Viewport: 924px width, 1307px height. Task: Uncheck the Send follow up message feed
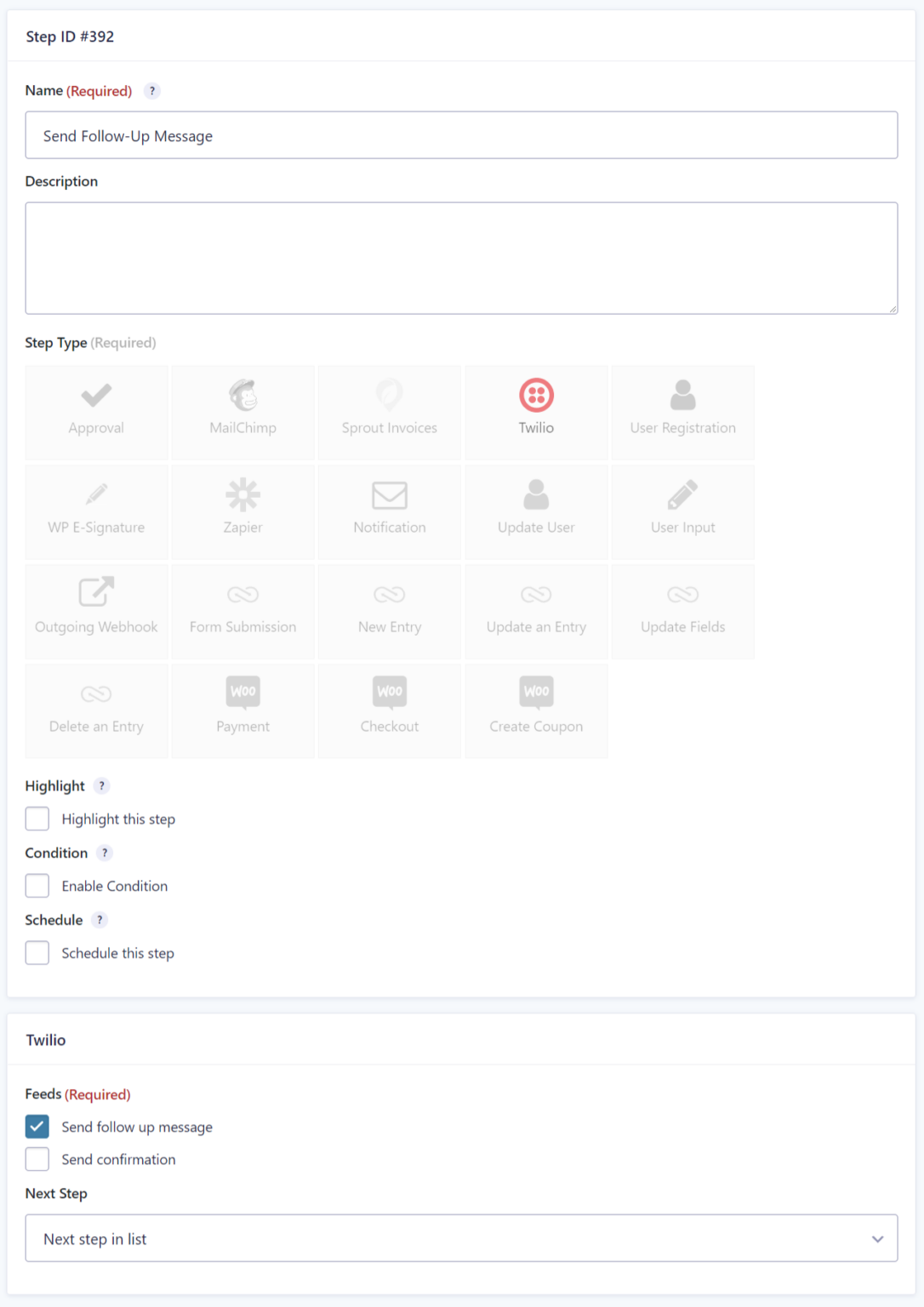coord(37,1127)
